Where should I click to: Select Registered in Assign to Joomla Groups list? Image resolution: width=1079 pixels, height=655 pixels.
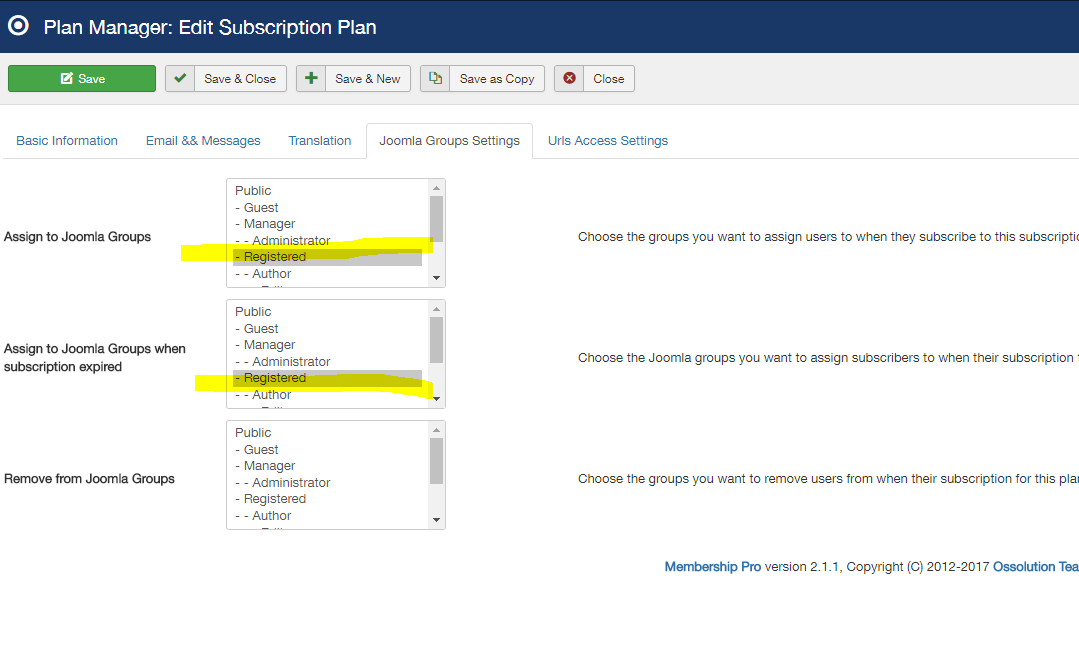tap(328, 257)
